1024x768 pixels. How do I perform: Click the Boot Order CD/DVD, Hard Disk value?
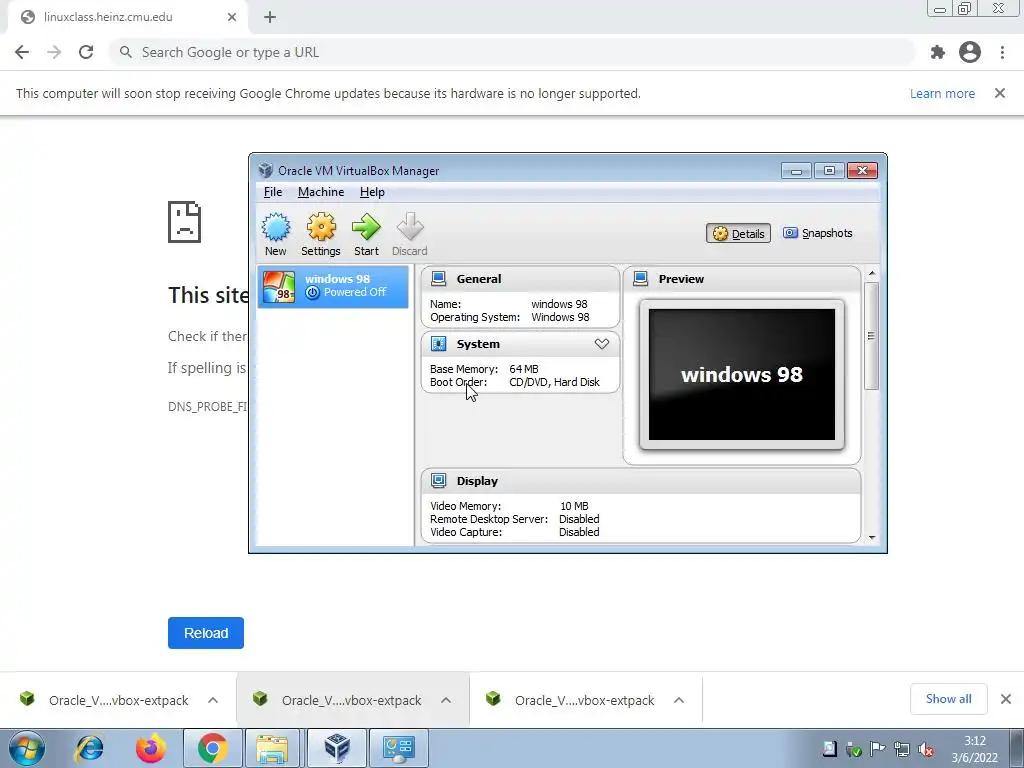point(554,382)
